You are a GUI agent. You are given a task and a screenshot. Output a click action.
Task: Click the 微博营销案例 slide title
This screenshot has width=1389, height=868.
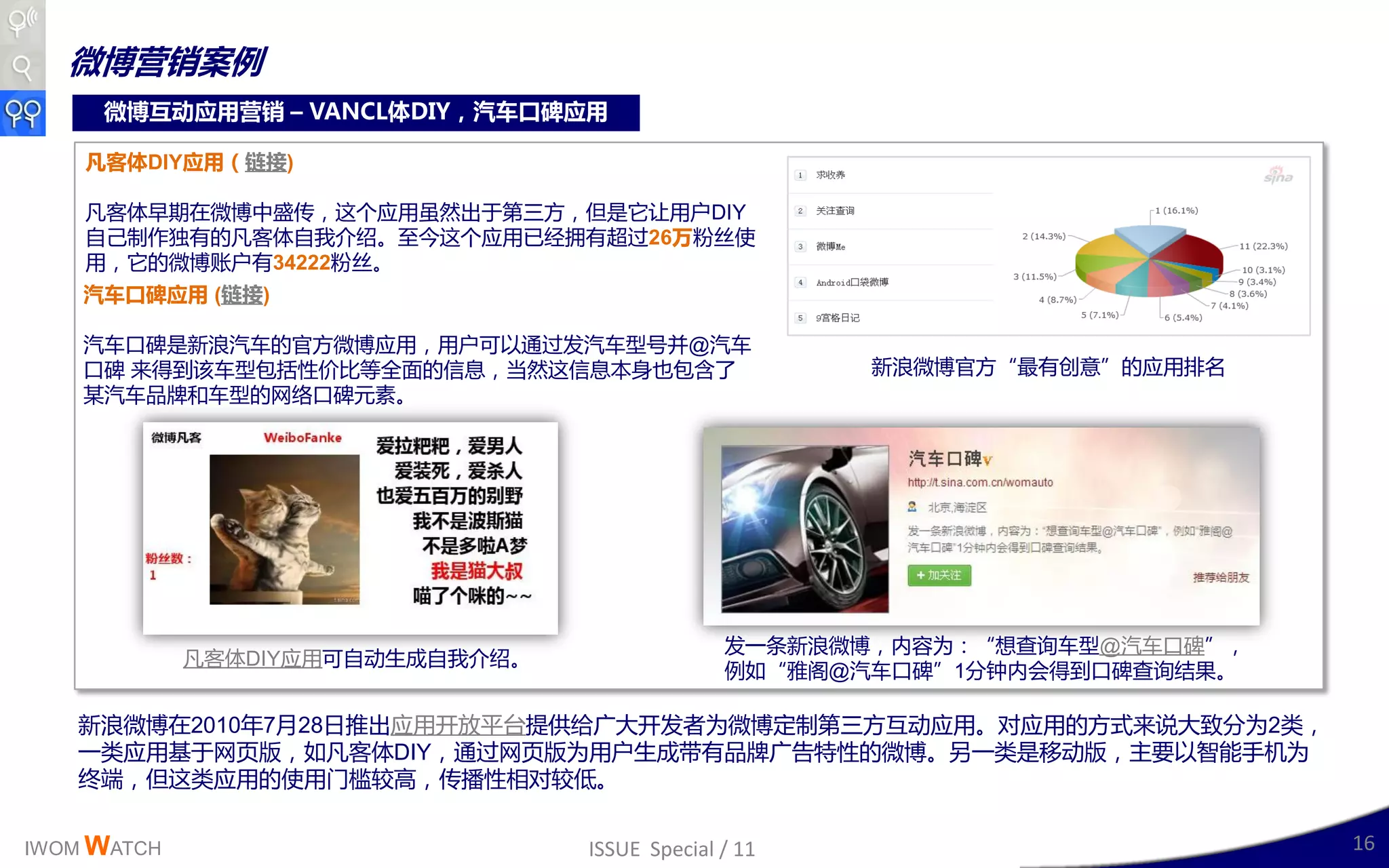[168, 62]
